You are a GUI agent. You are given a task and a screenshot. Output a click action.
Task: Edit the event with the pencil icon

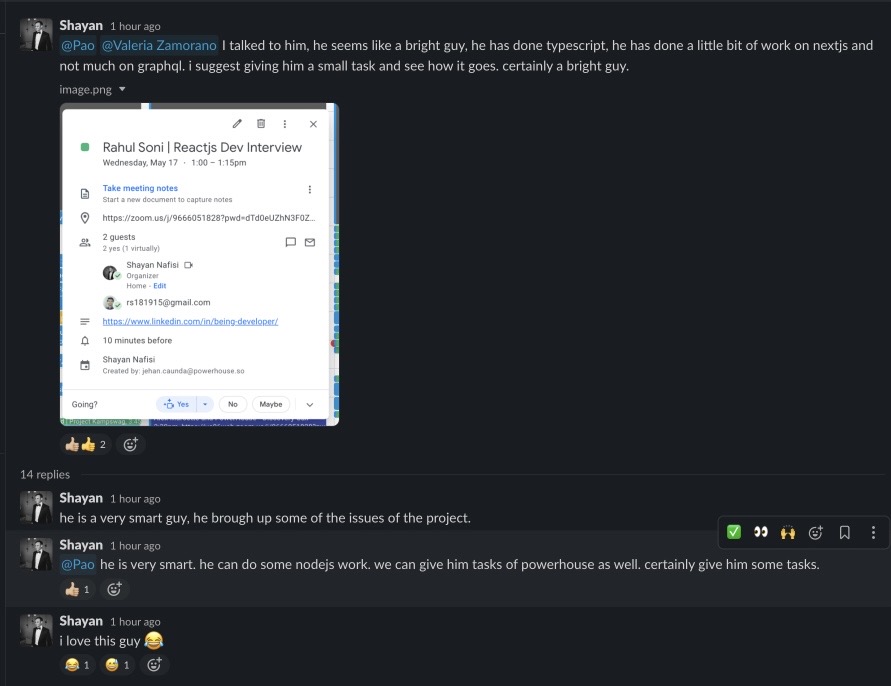point(237,123)
